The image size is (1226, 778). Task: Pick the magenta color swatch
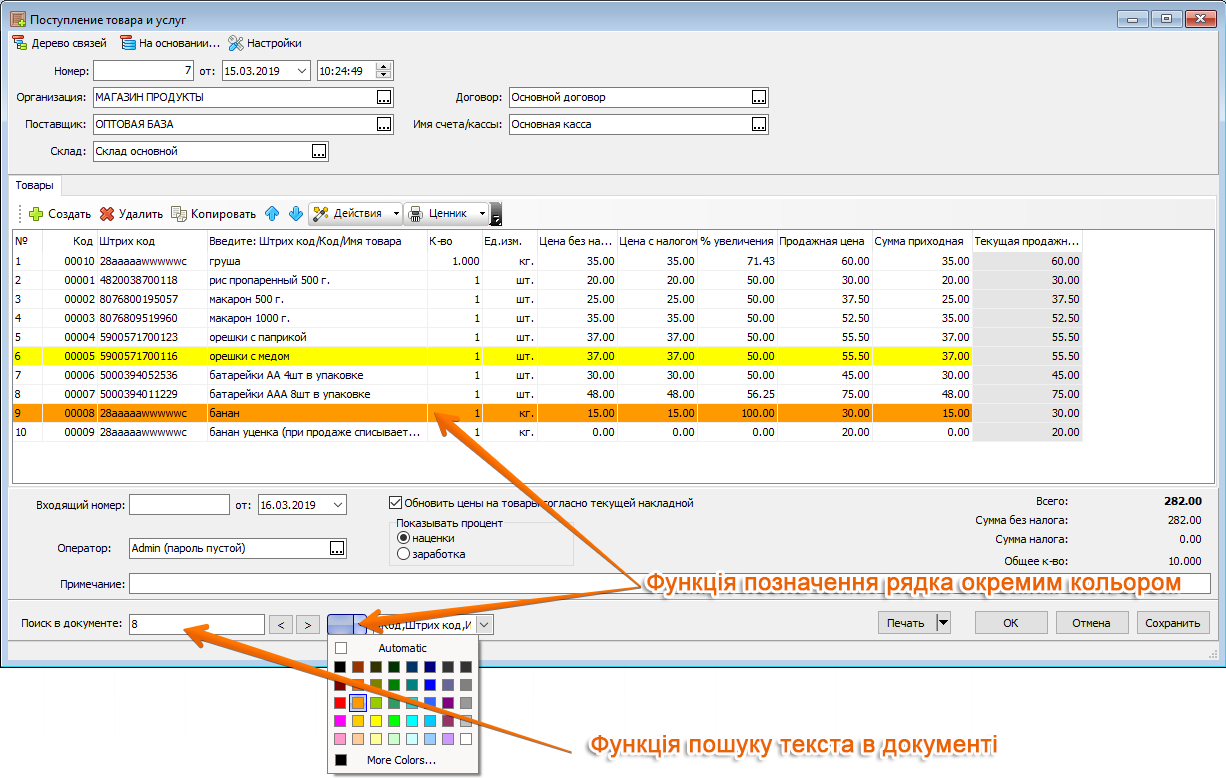coord(340,721)
